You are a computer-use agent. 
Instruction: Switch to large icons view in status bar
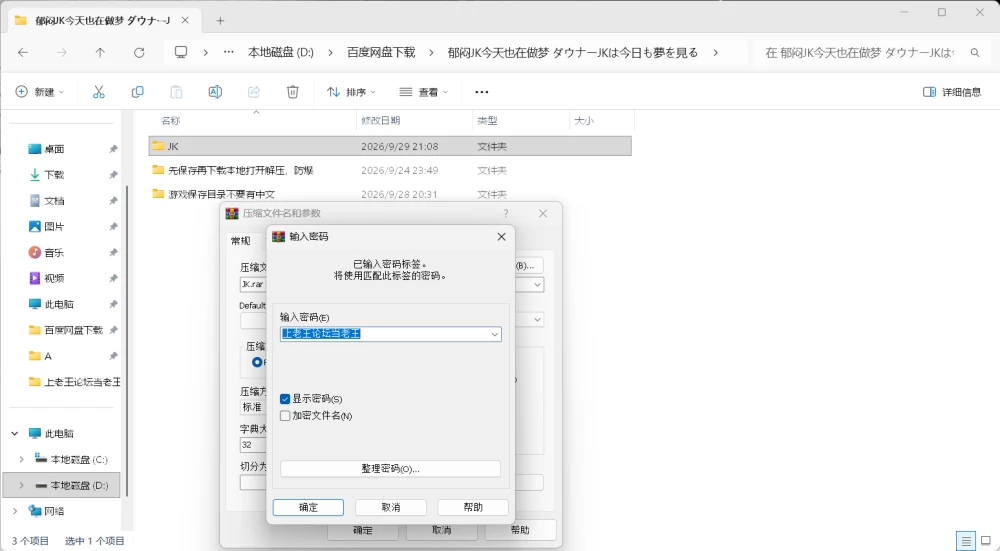[985, 541]
